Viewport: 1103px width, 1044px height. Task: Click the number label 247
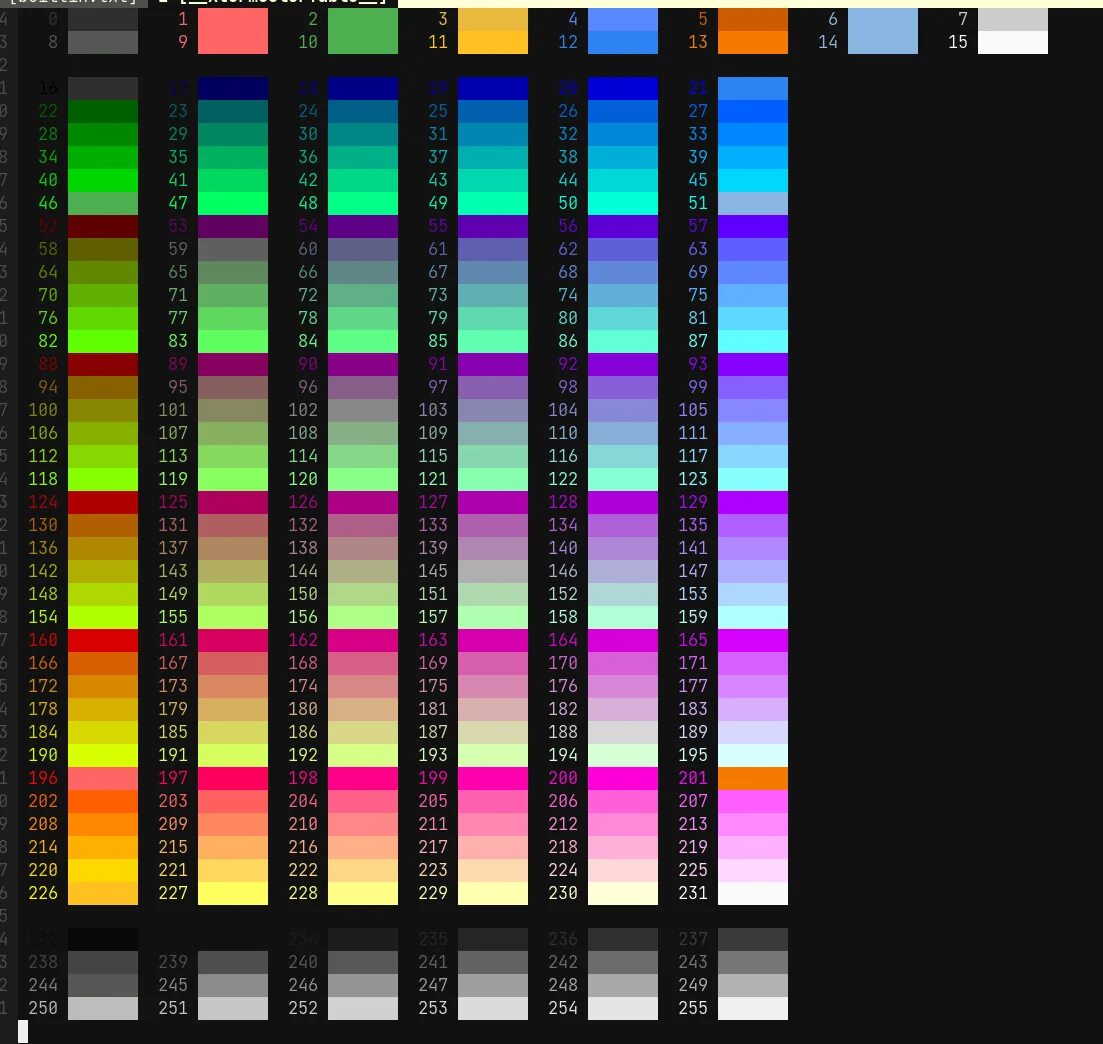pos(433,985)
